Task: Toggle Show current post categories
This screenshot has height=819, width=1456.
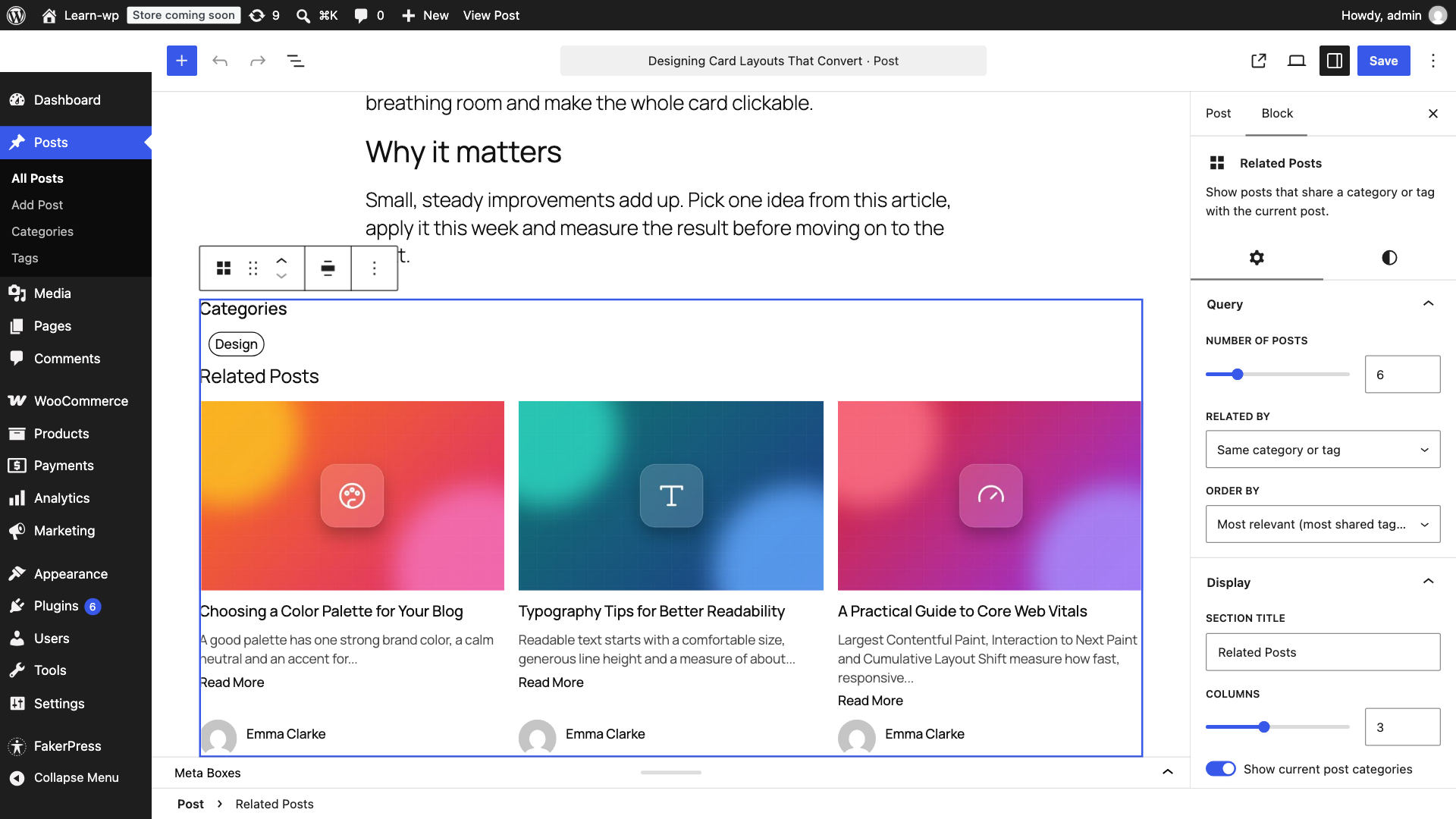Action: click(1221, 769)
